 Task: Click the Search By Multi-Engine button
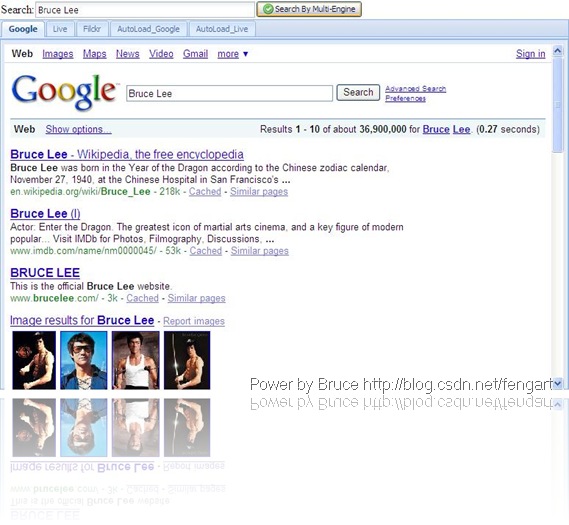coord(309,9)
